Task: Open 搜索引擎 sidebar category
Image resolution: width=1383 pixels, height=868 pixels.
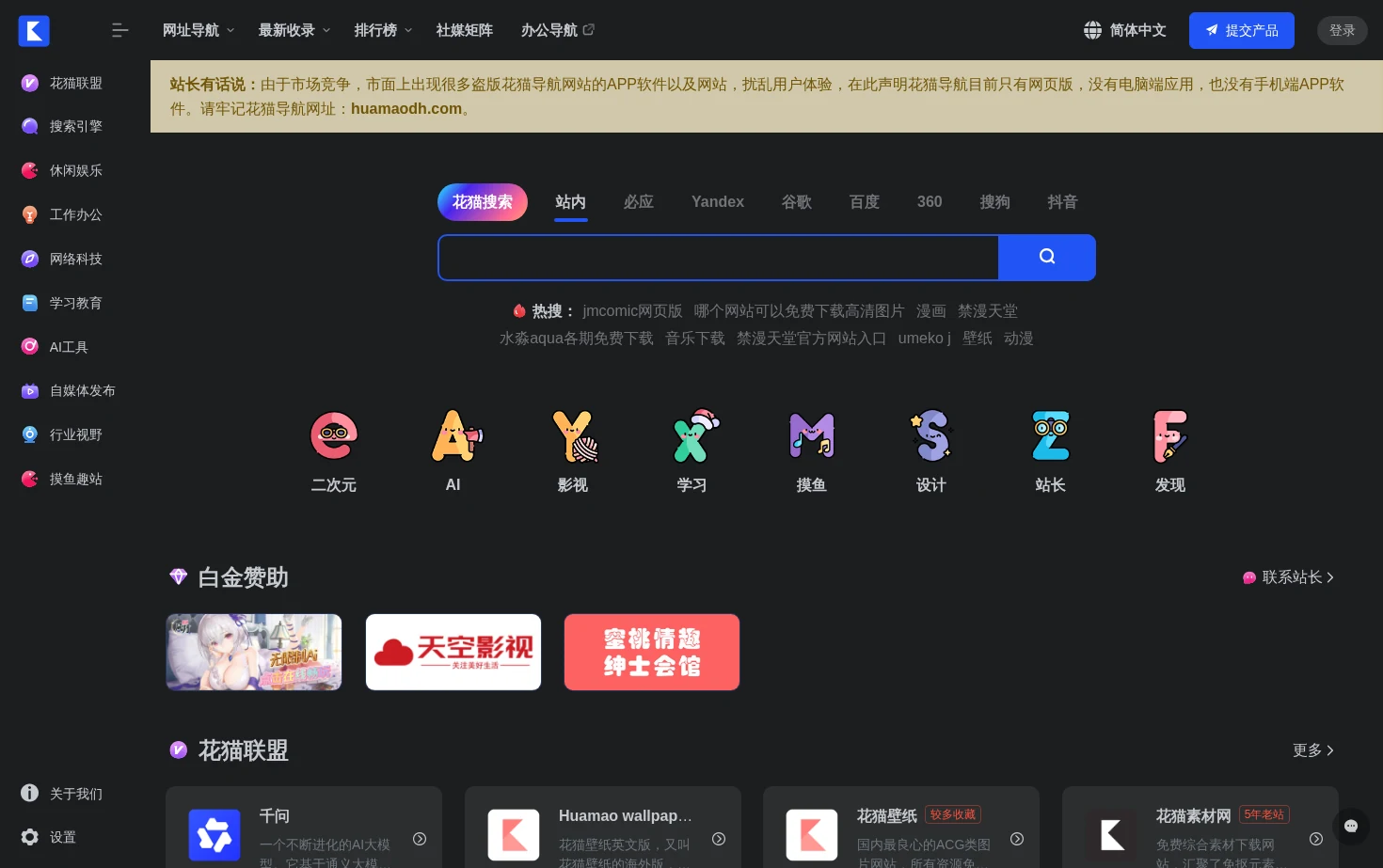Action: [62, 126]
